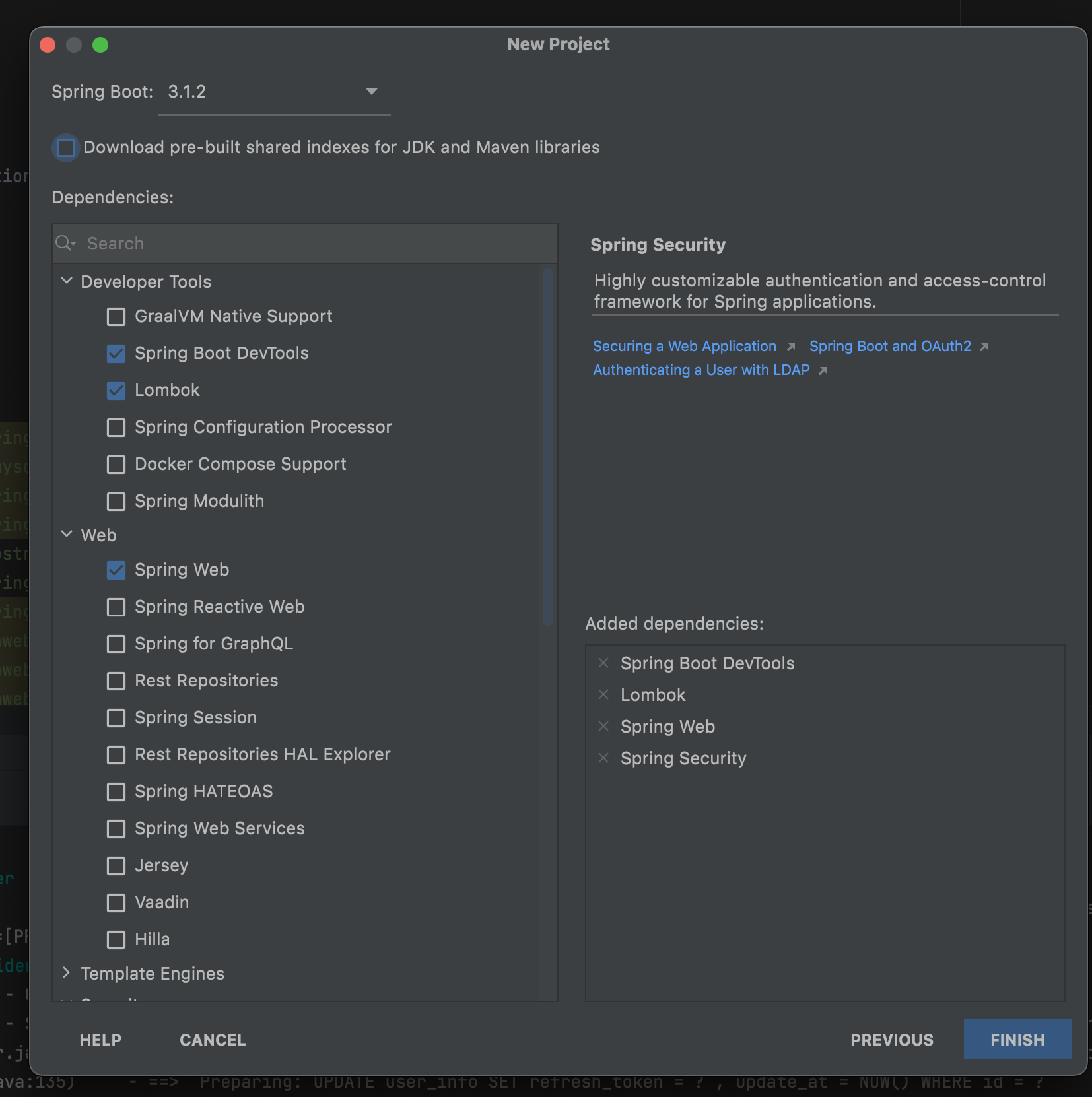Select Spring Boot DevTools row in added dependencies
This screenshot has height=1097, width=1092.
coord(825,663)
